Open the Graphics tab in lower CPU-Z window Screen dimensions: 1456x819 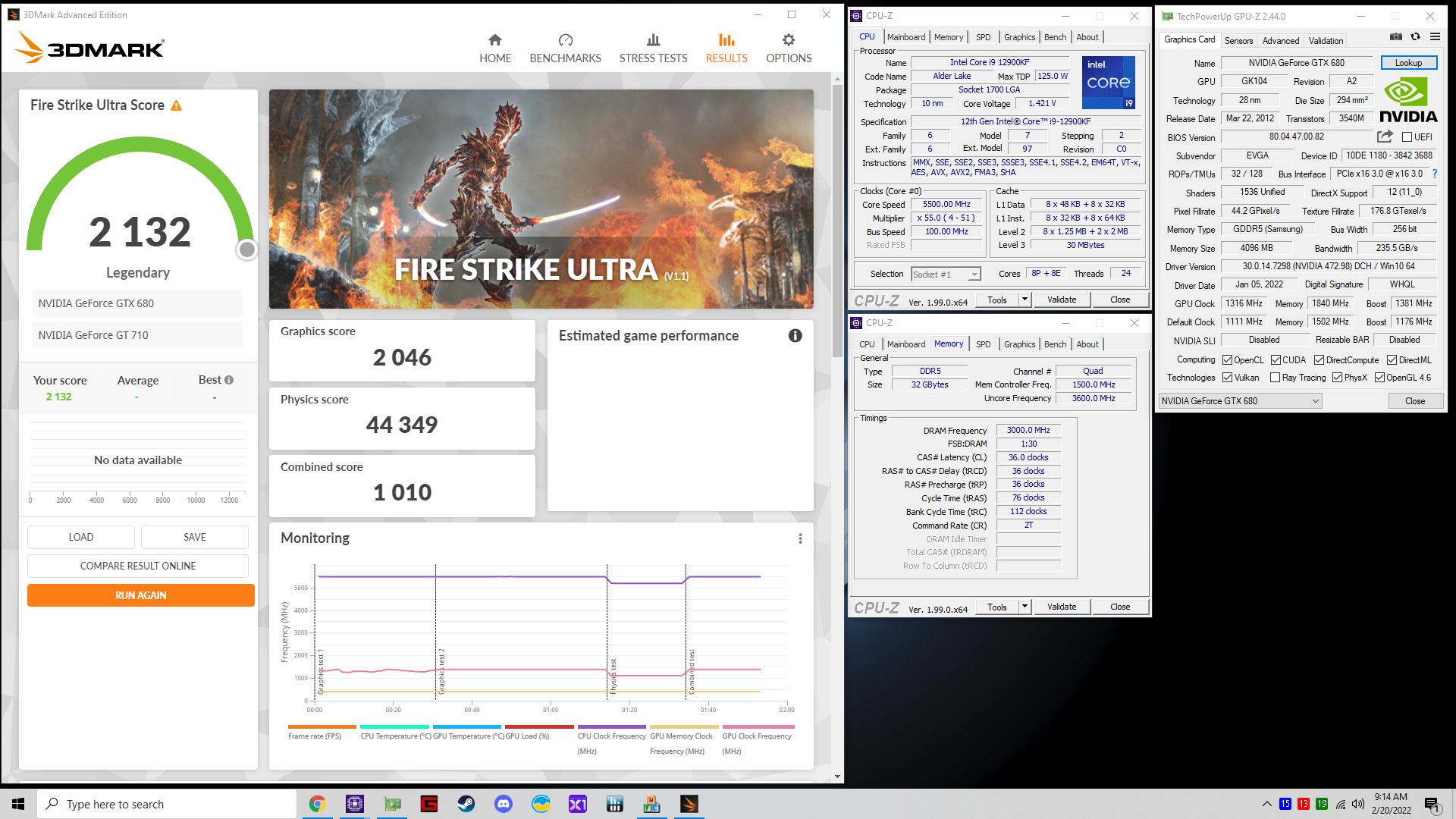coord(1019,344)
